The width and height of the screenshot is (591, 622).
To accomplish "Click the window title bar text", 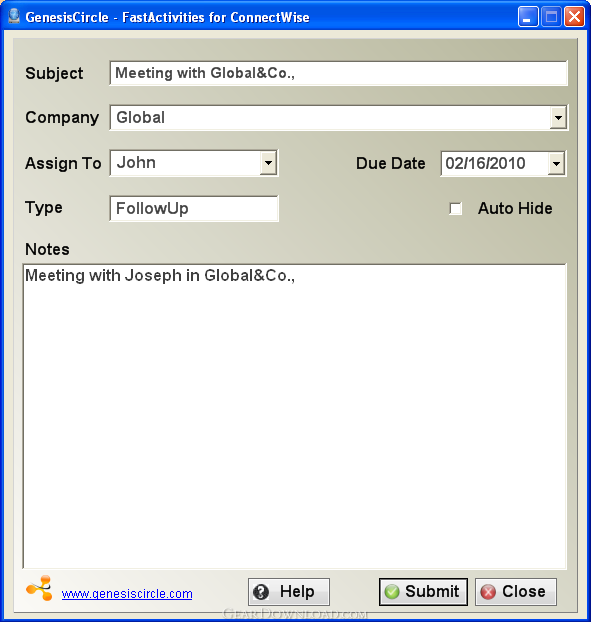I will pos(167,17).
